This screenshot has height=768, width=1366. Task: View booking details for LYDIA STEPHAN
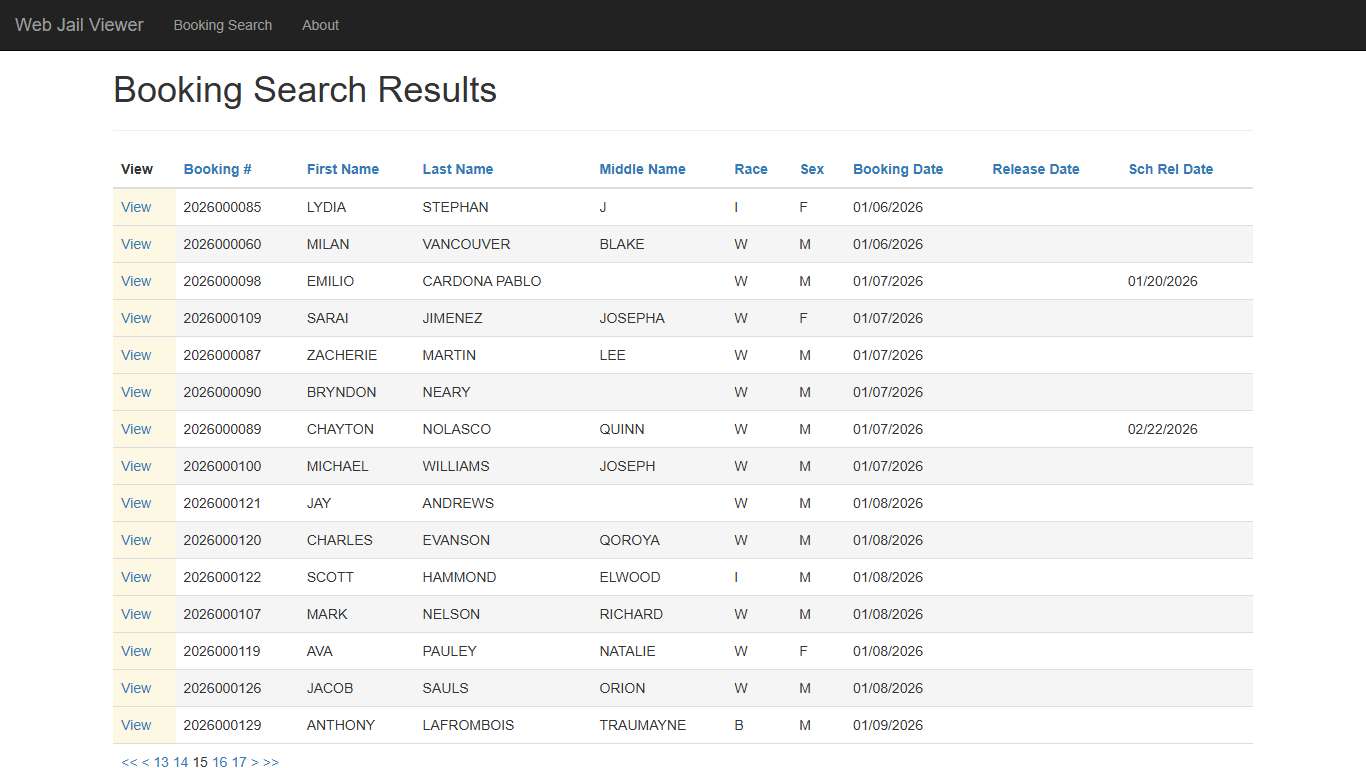(136, 207)
